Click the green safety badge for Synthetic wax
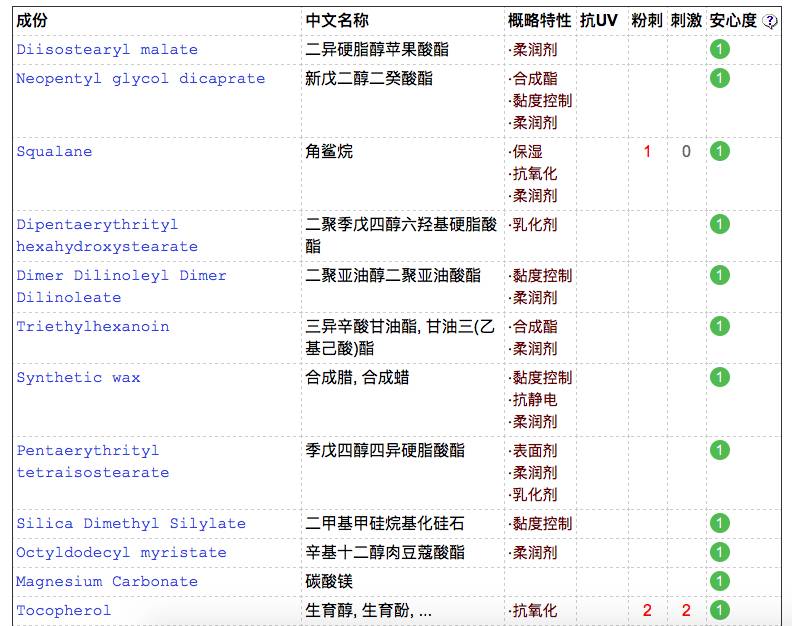The width and height of the screenshot is (792, 626). [719, 378]
